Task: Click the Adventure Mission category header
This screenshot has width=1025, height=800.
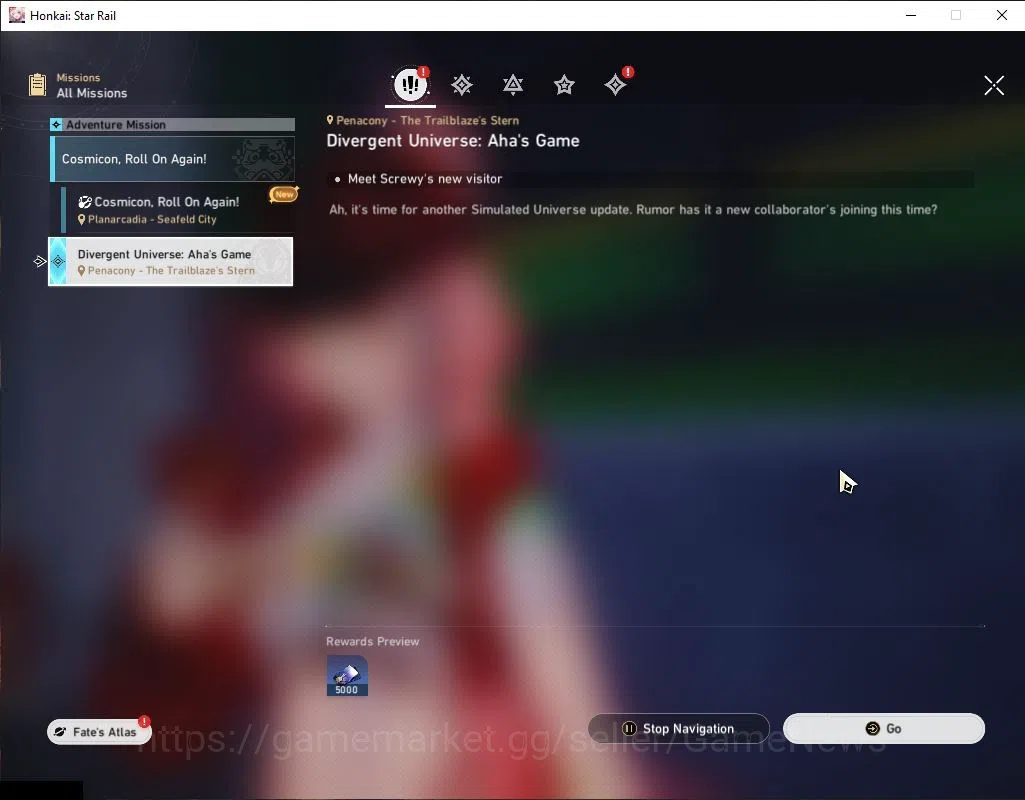Action: (x=173, y=124)
